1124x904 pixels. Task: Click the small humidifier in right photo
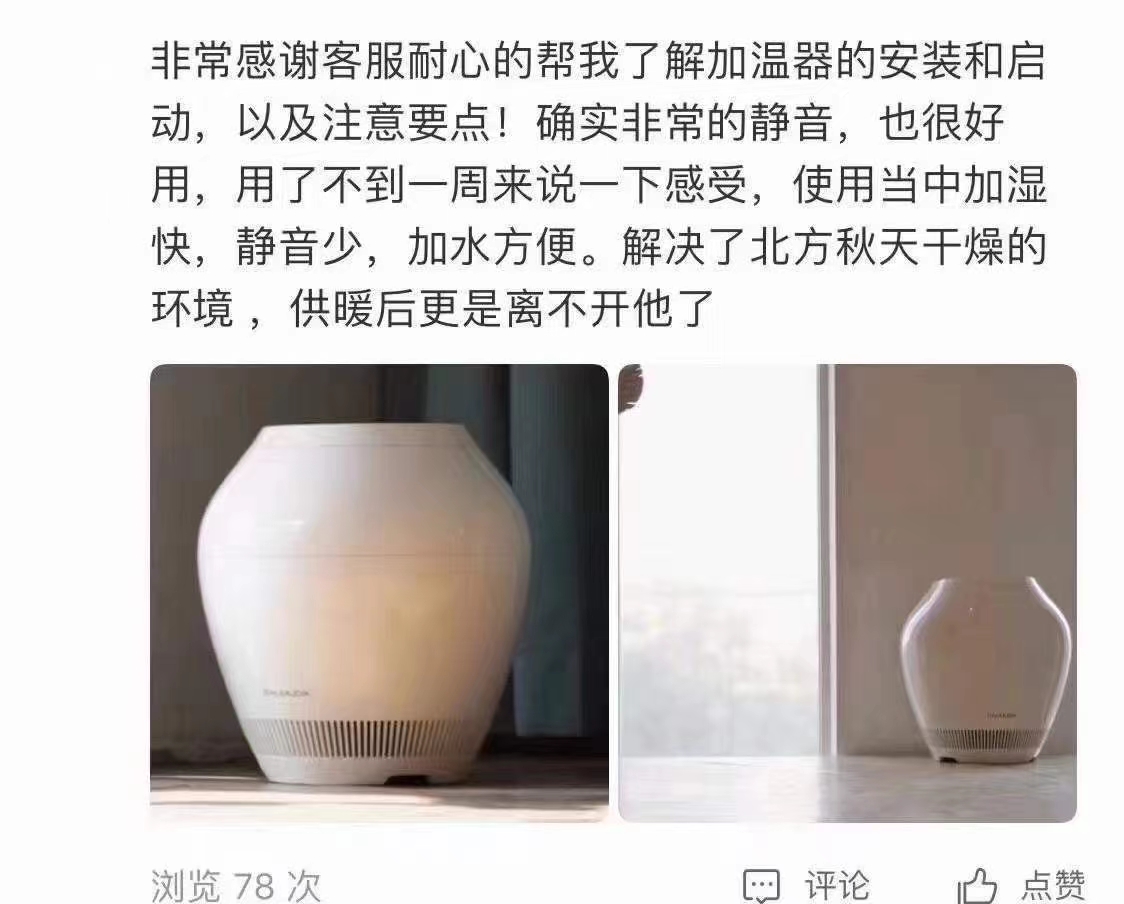pyautogui.click(x=986, y=669)
